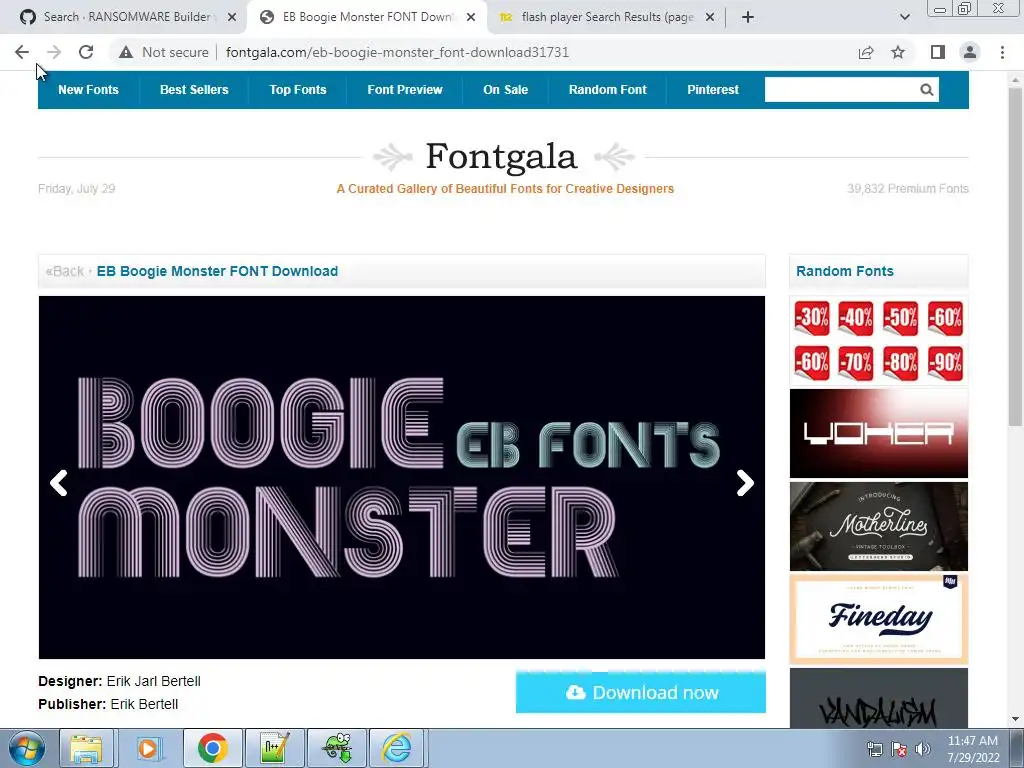Click the scrollbar down arrow

click(1015, 719)
